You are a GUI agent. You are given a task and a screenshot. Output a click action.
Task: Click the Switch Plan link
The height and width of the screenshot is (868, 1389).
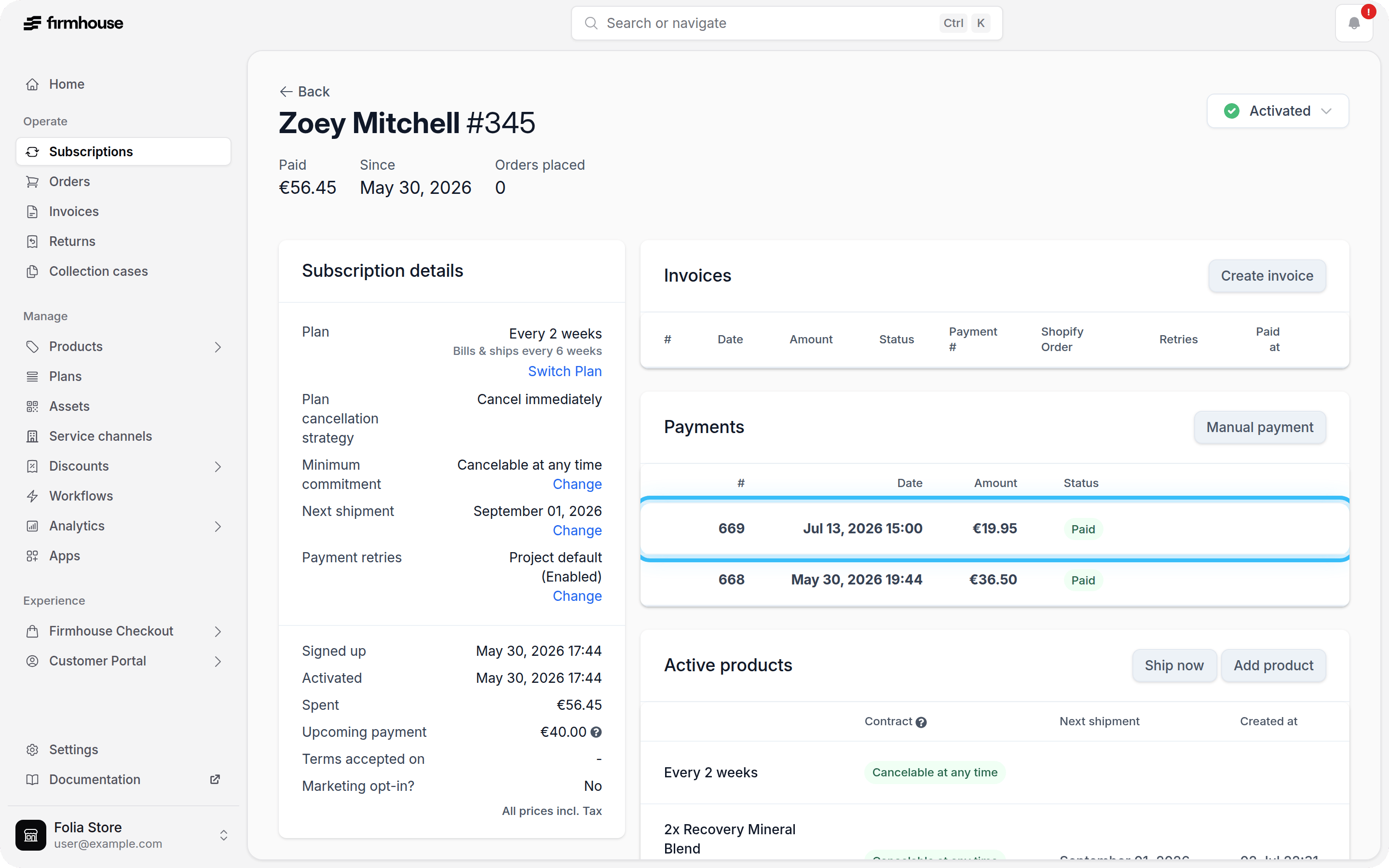pos(565,371)
